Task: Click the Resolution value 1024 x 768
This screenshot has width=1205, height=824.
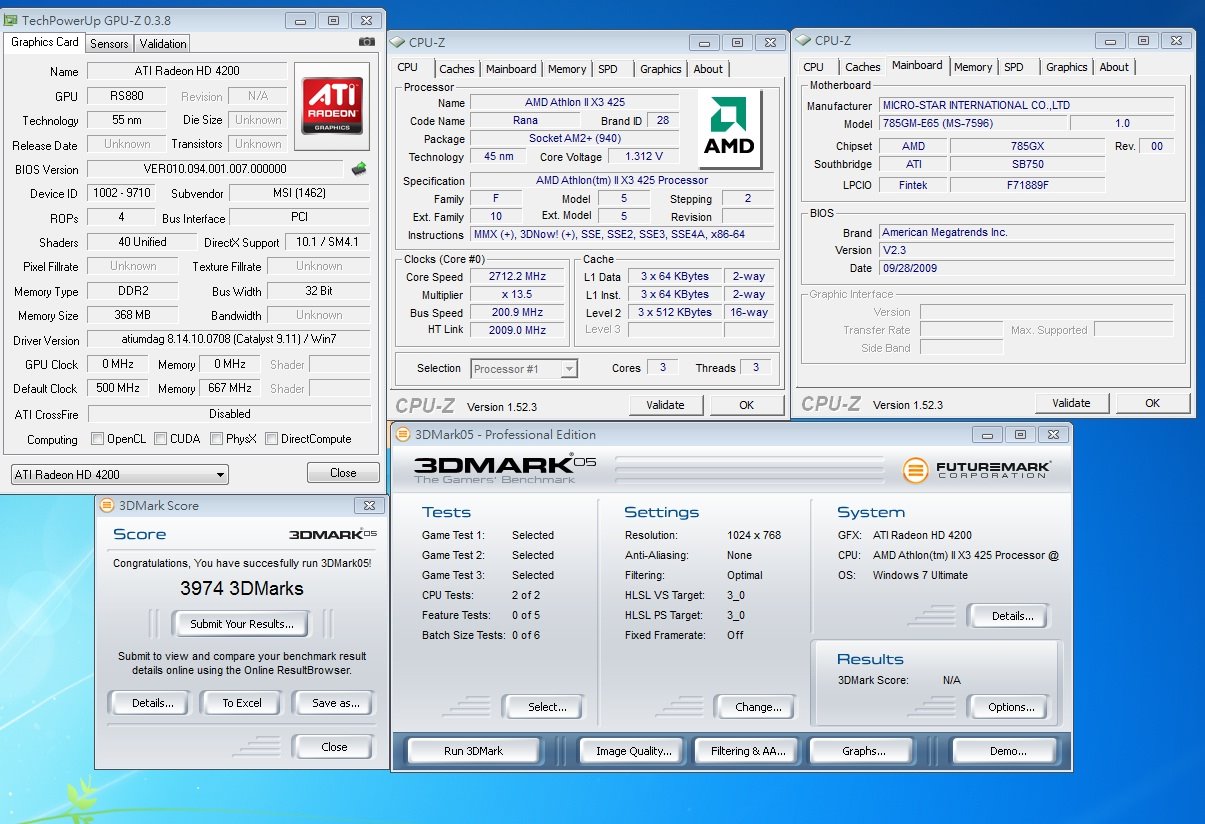Action: tap(754, 535)
